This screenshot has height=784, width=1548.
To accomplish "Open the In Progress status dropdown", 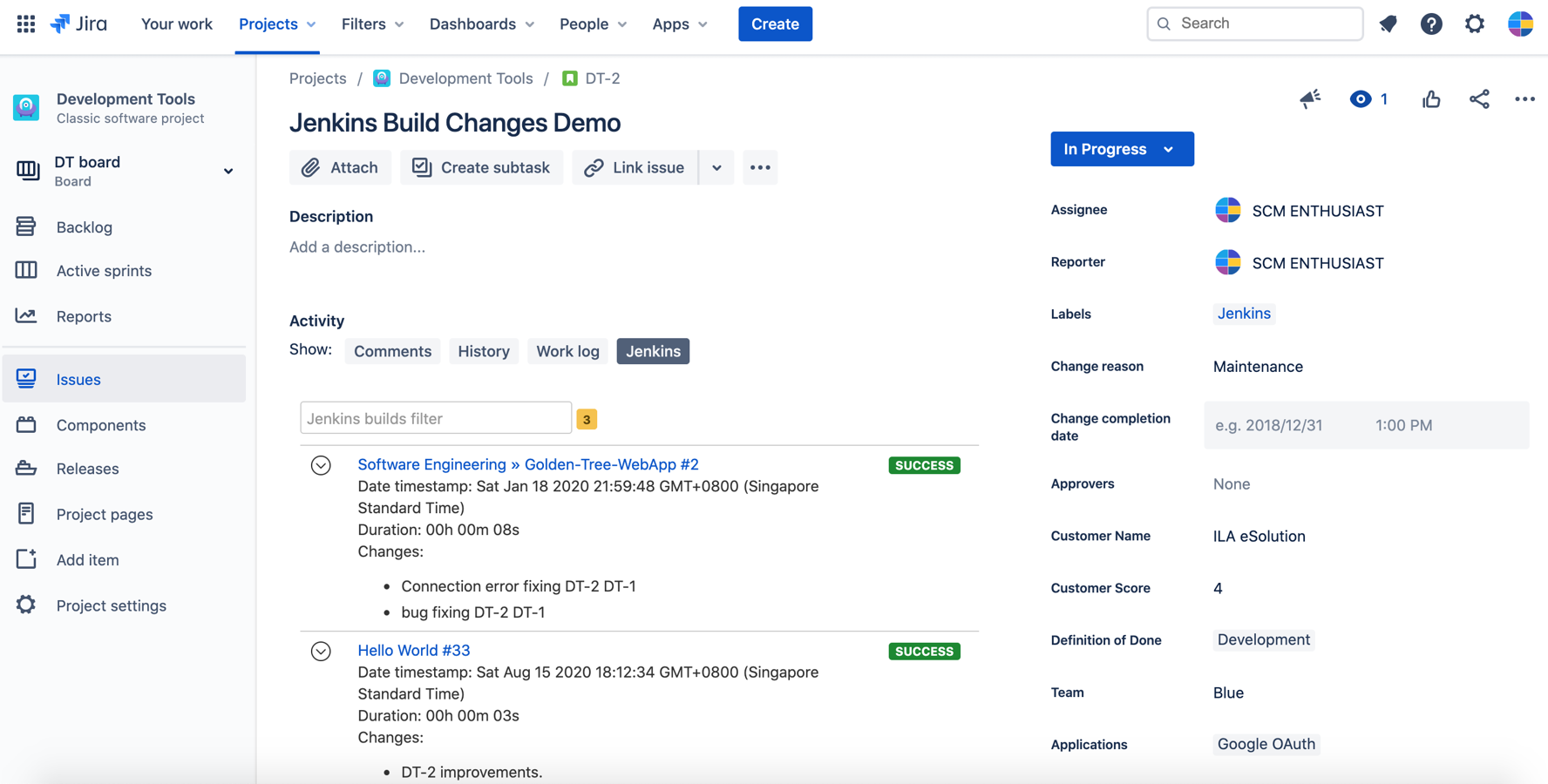I will click(1121, 149).
